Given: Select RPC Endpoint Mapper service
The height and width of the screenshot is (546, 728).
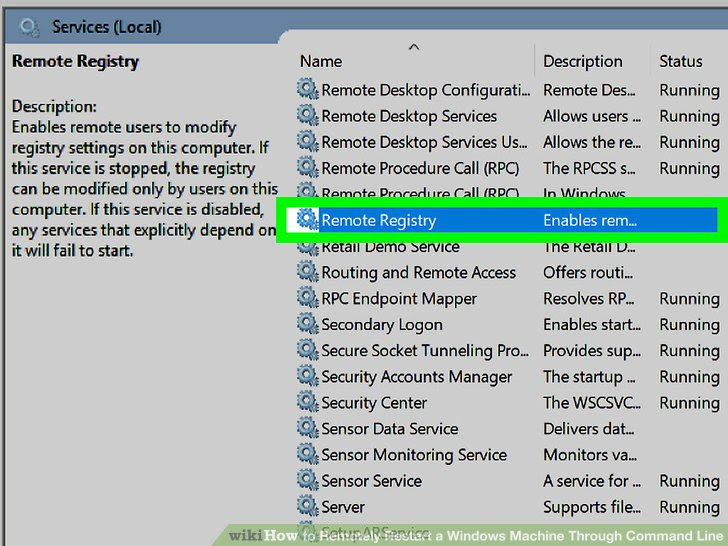Looking at the screenshot, I should pos(399,299).
